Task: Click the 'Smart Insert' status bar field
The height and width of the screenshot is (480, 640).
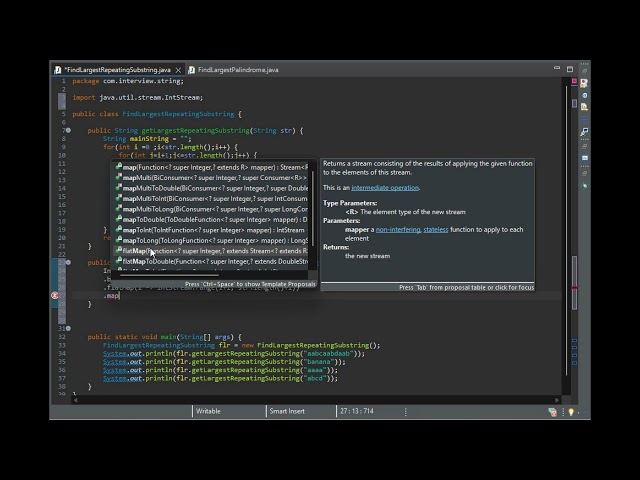Action: click(x=287, y=411)
